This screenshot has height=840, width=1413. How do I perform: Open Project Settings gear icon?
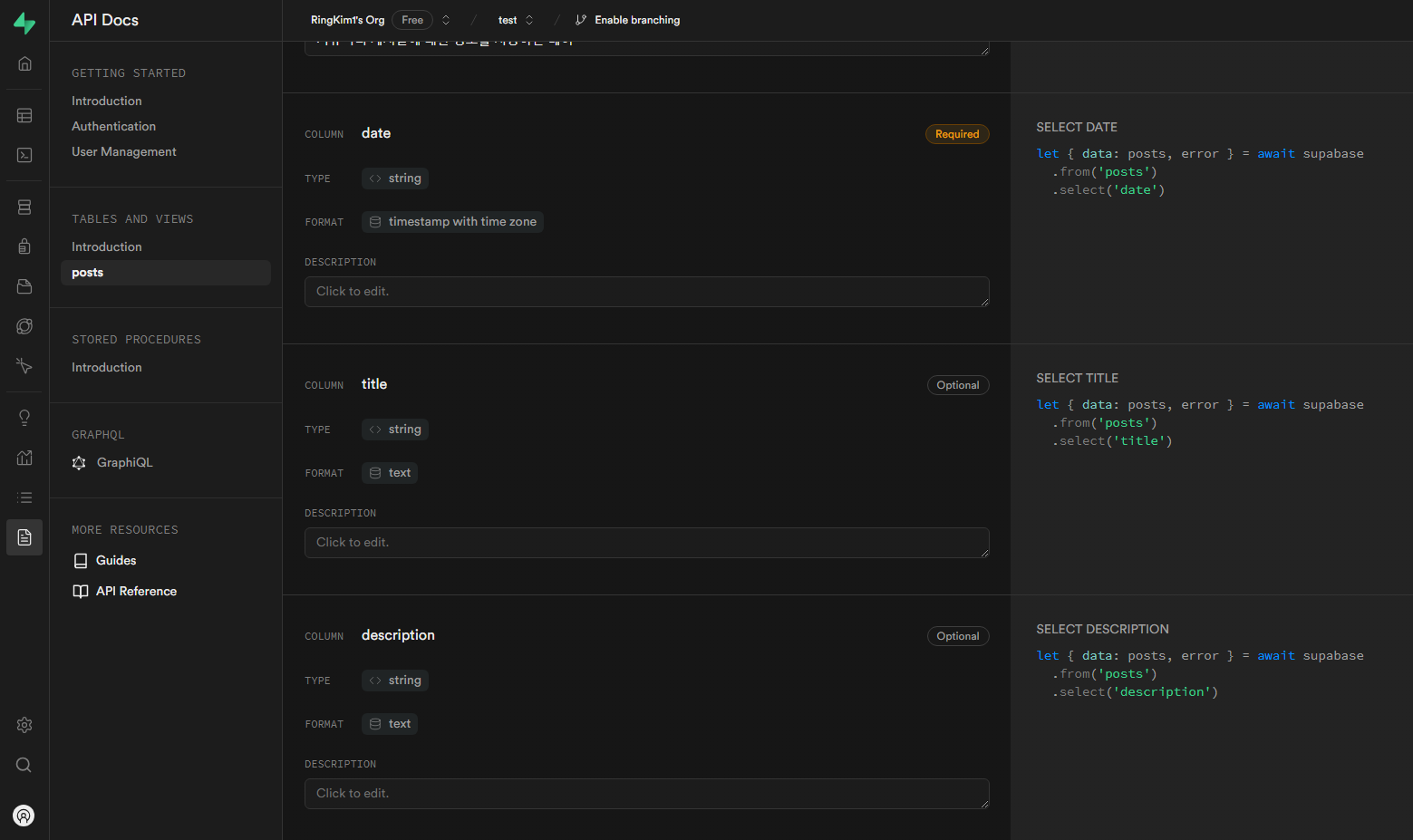point(24,725)
